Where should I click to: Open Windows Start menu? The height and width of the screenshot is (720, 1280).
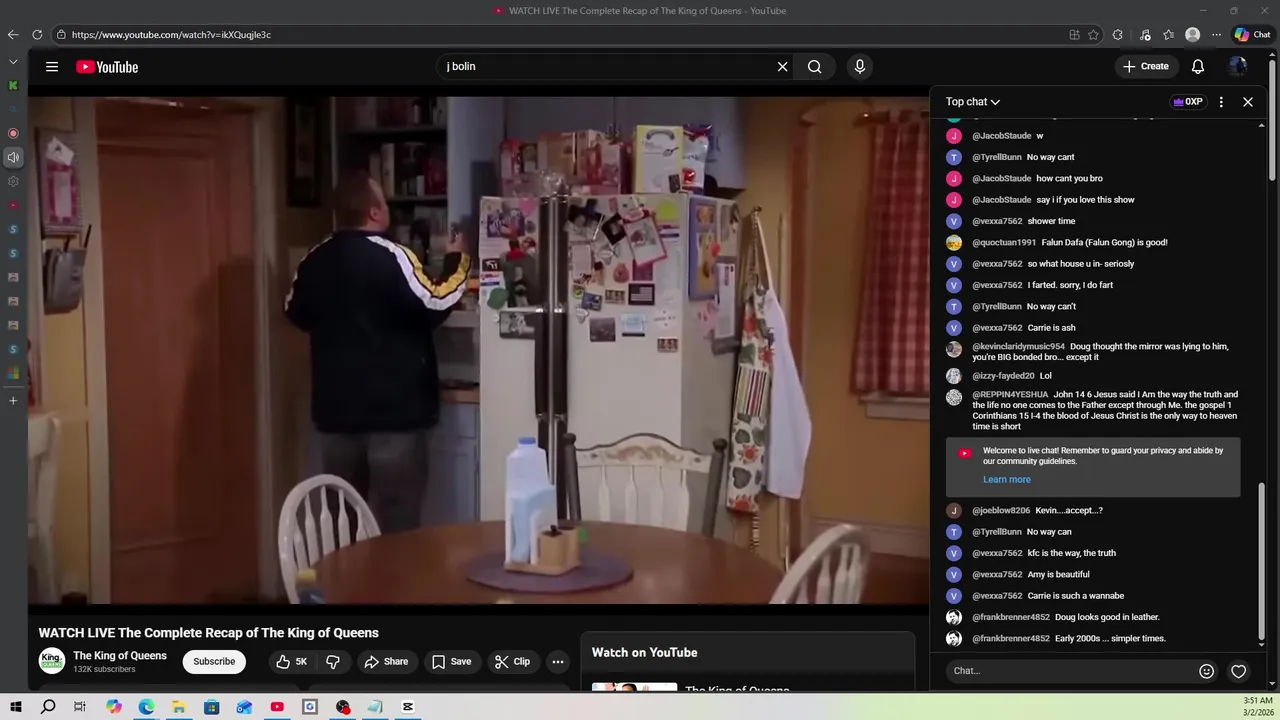coord(16,707)
